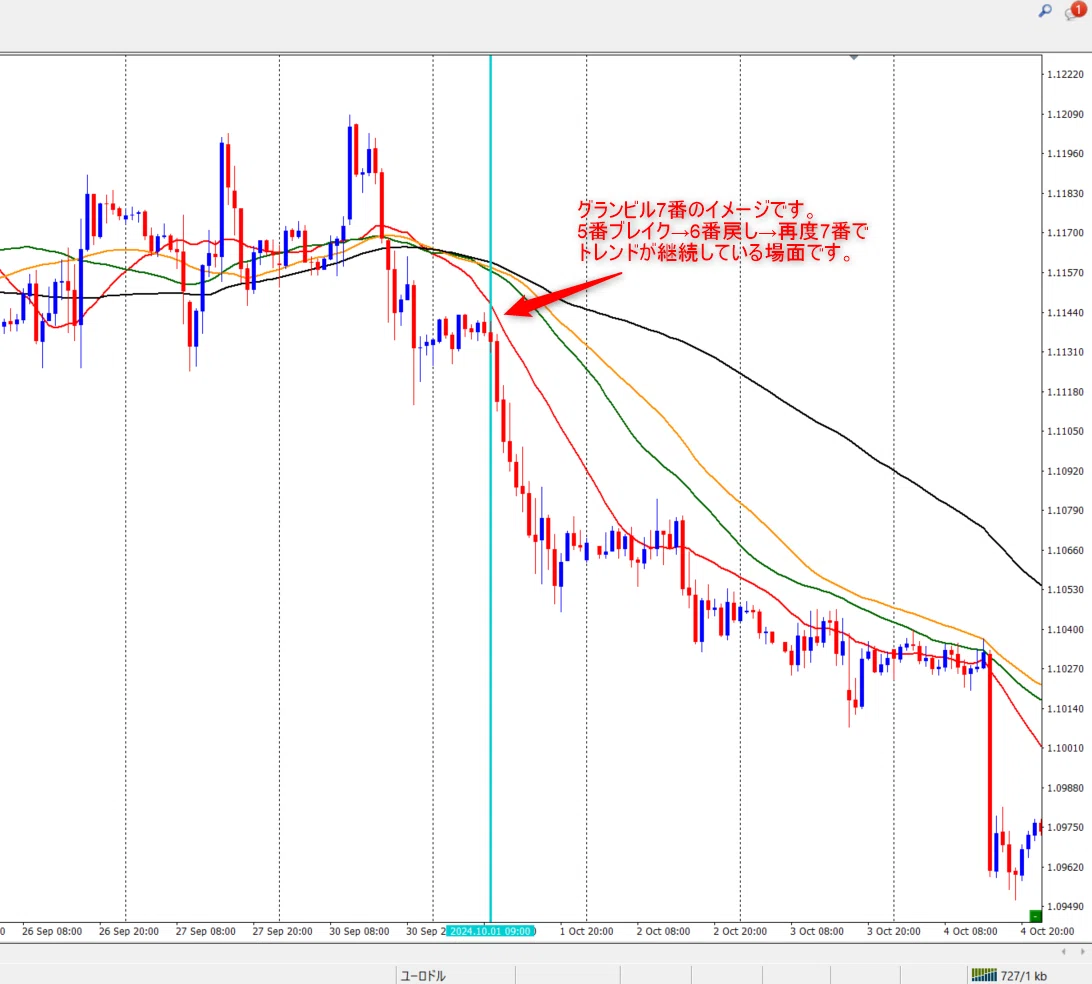Click the 1.11700 price label
The image size is (1092, 984).
pos(1066,233)
